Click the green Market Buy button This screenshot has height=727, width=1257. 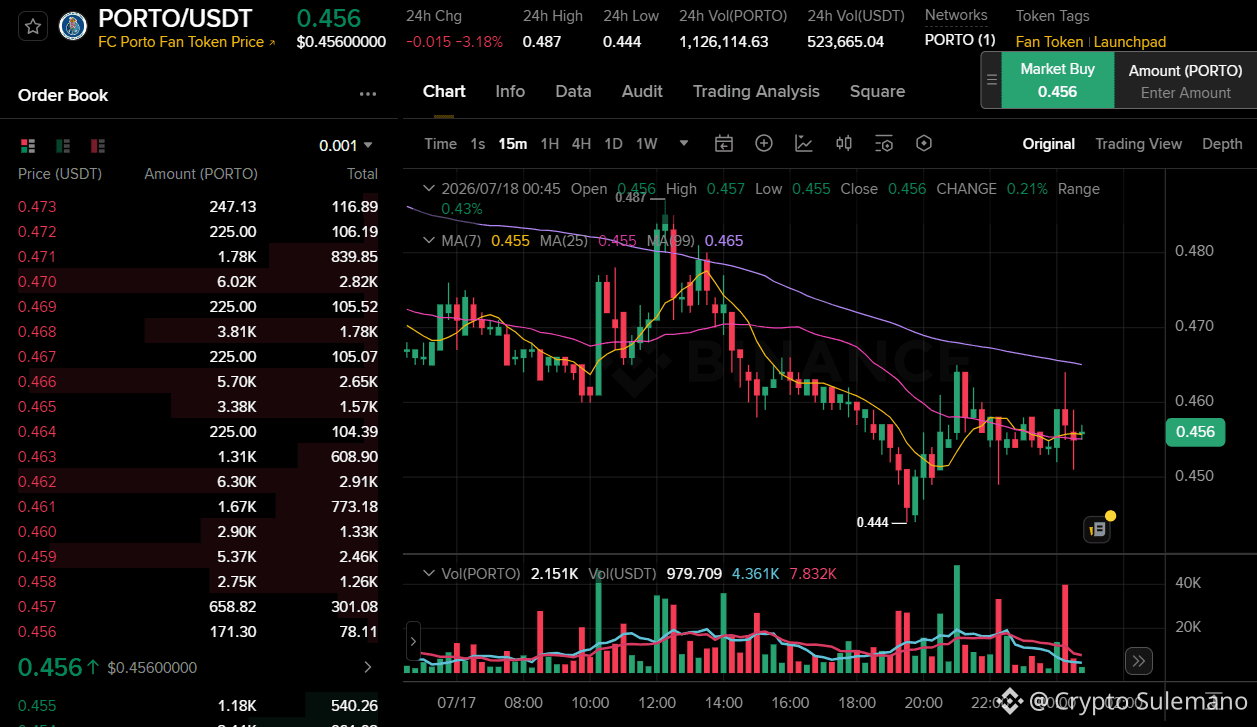pos(1058,80)
